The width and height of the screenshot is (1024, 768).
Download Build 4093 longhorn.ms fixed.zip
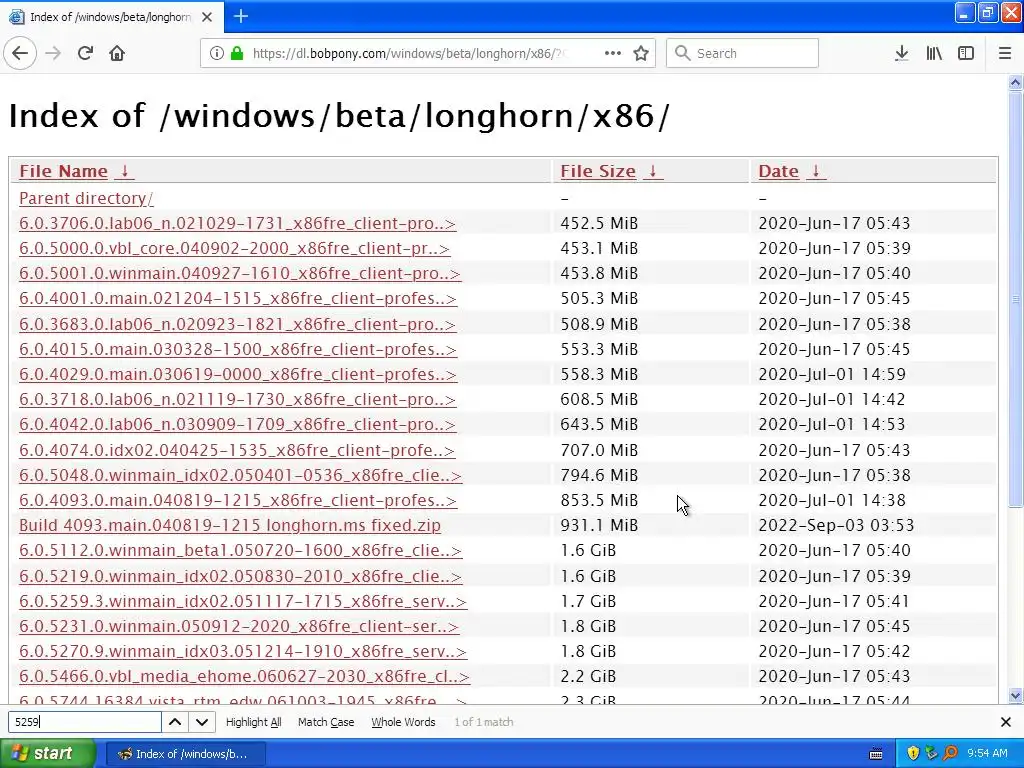(230, 525)
